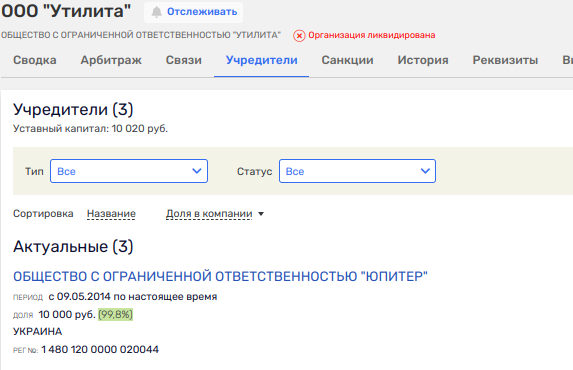Click the Уставный капитал: 10 020 руб. text

pos(90,129)
